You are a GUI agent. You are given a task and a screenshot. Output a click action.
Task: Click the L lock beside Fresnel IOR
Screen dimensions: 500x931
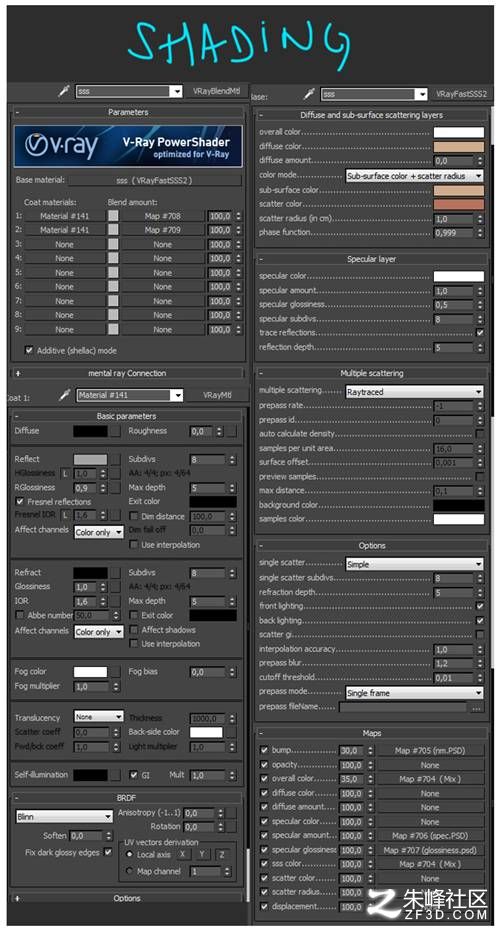tap(65, 515)
